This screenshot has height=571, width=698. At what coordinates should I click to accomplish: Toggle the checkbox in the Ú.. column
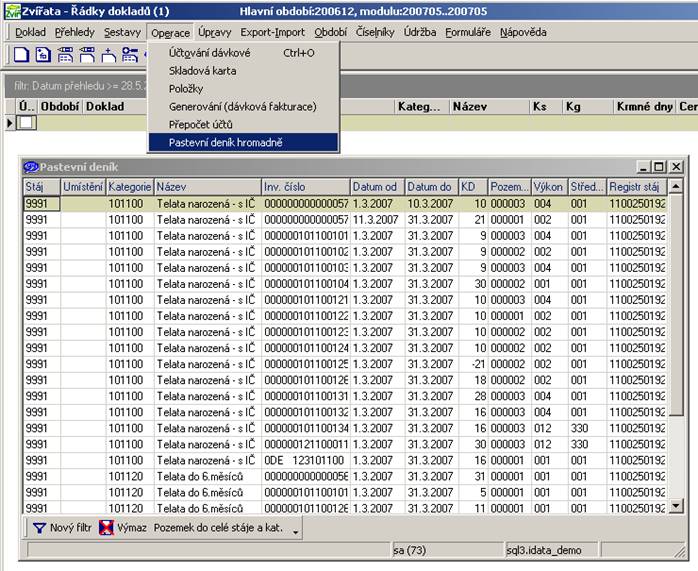click(x=26, y=122)
